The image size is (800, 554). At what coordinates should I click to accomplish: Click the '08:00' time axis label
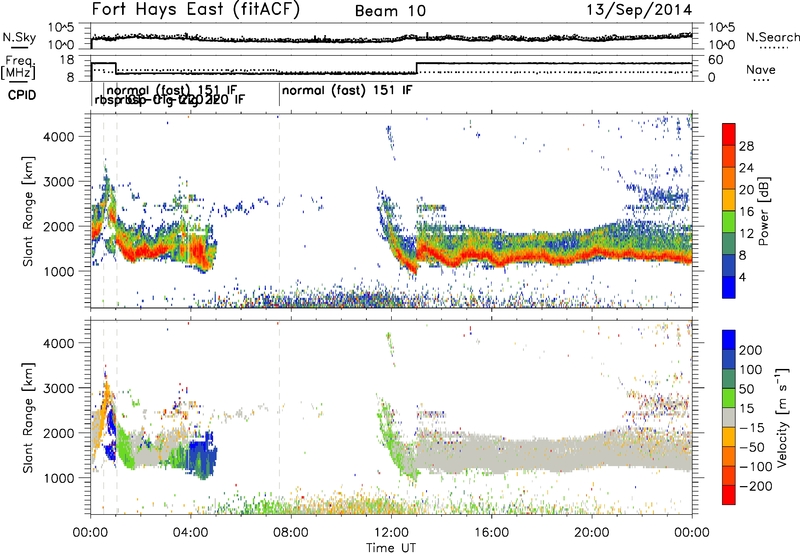pyautogui.click(x=291, y=533)
